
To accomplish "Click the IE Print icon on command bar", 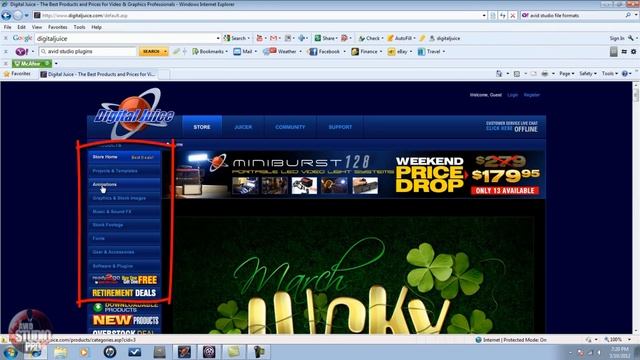I will click(544, 74).
